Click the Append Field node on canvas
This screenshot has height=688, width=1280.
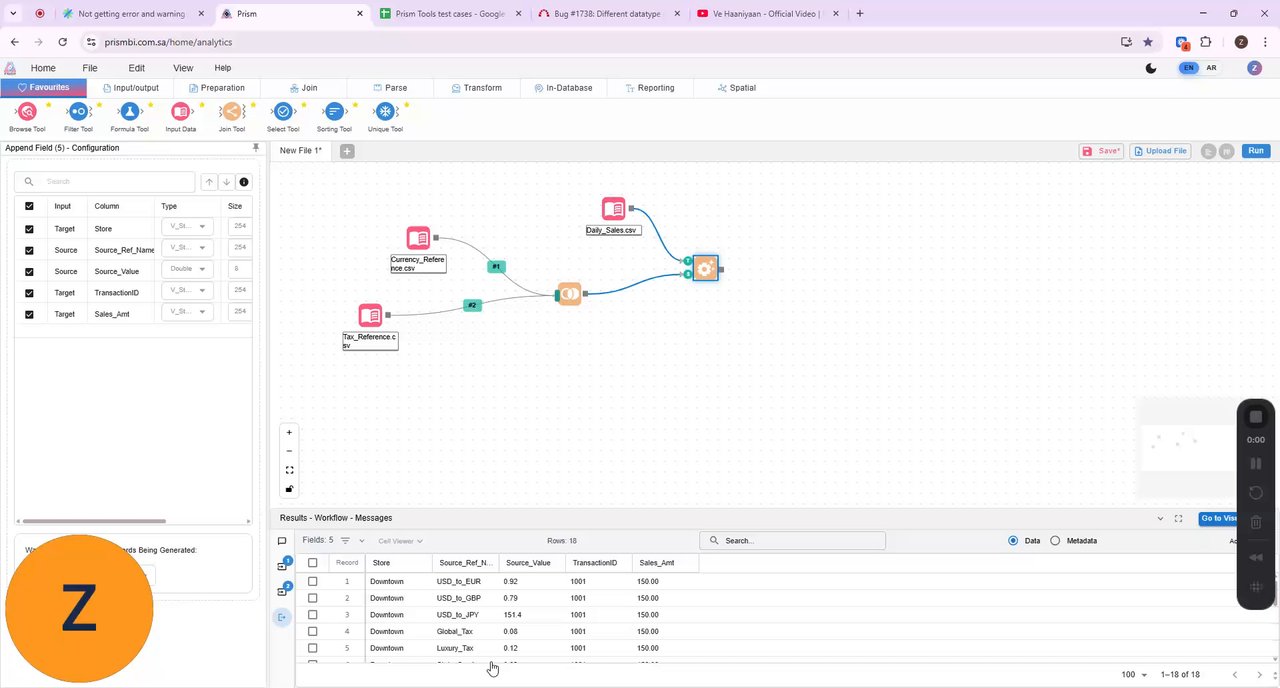coord(705,268)
